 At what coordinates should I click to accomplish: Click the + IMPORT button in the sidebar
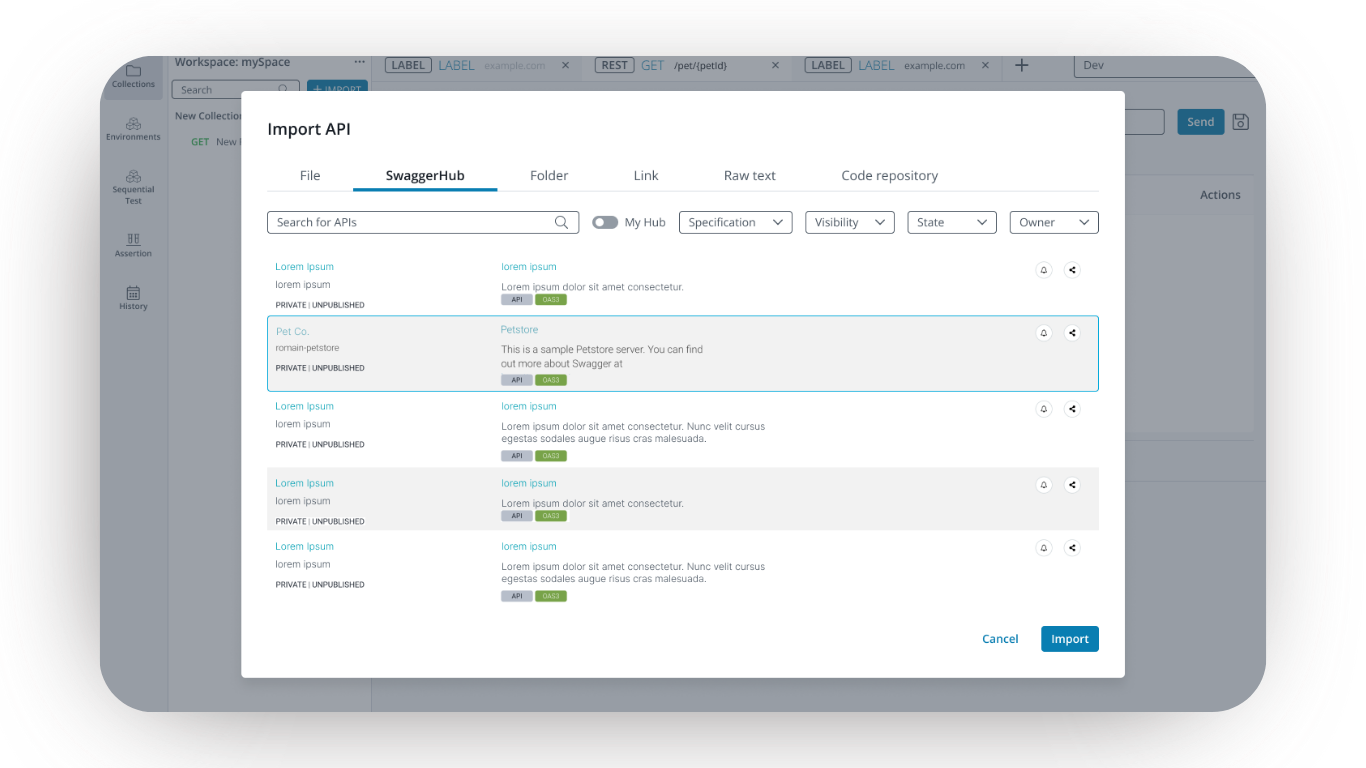click(x=338, y=89)
